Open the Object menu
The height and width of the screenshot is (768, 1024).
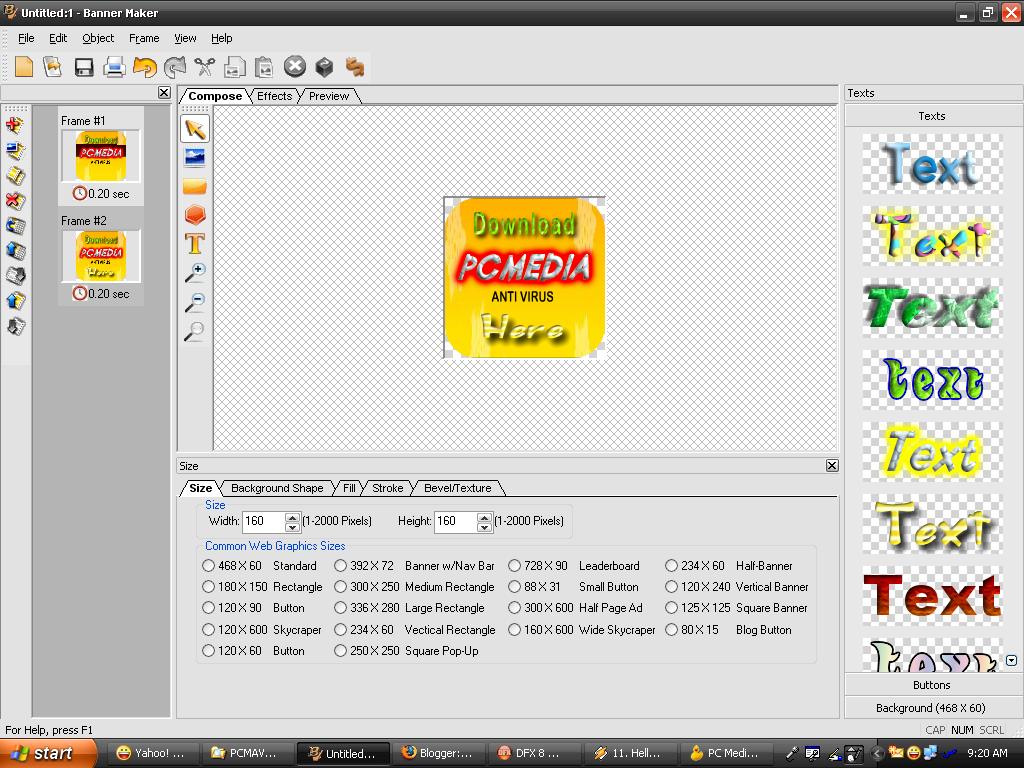pos(98,38)
